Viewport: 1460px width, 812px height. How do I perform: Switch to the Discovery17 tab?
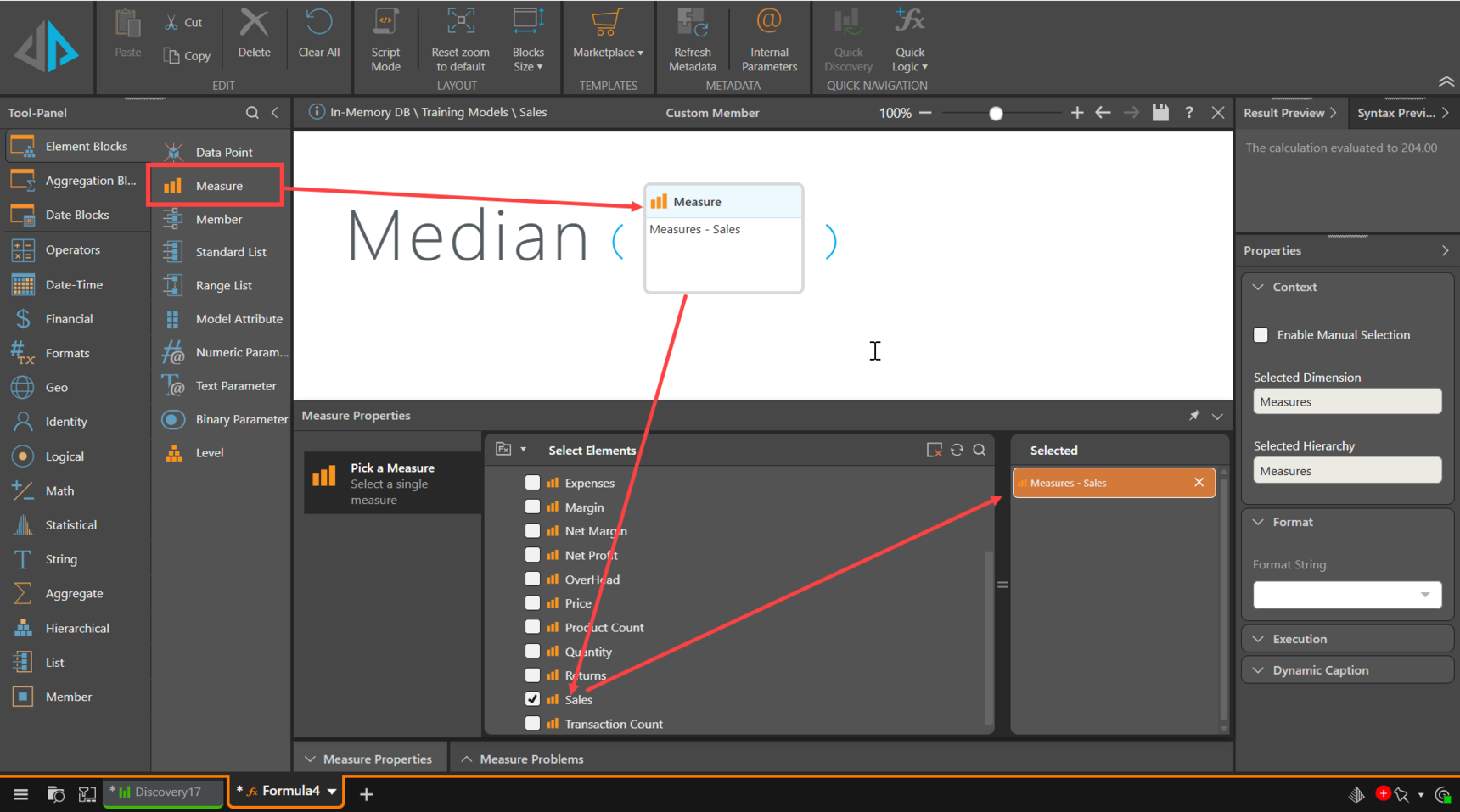tap(163, 792)
